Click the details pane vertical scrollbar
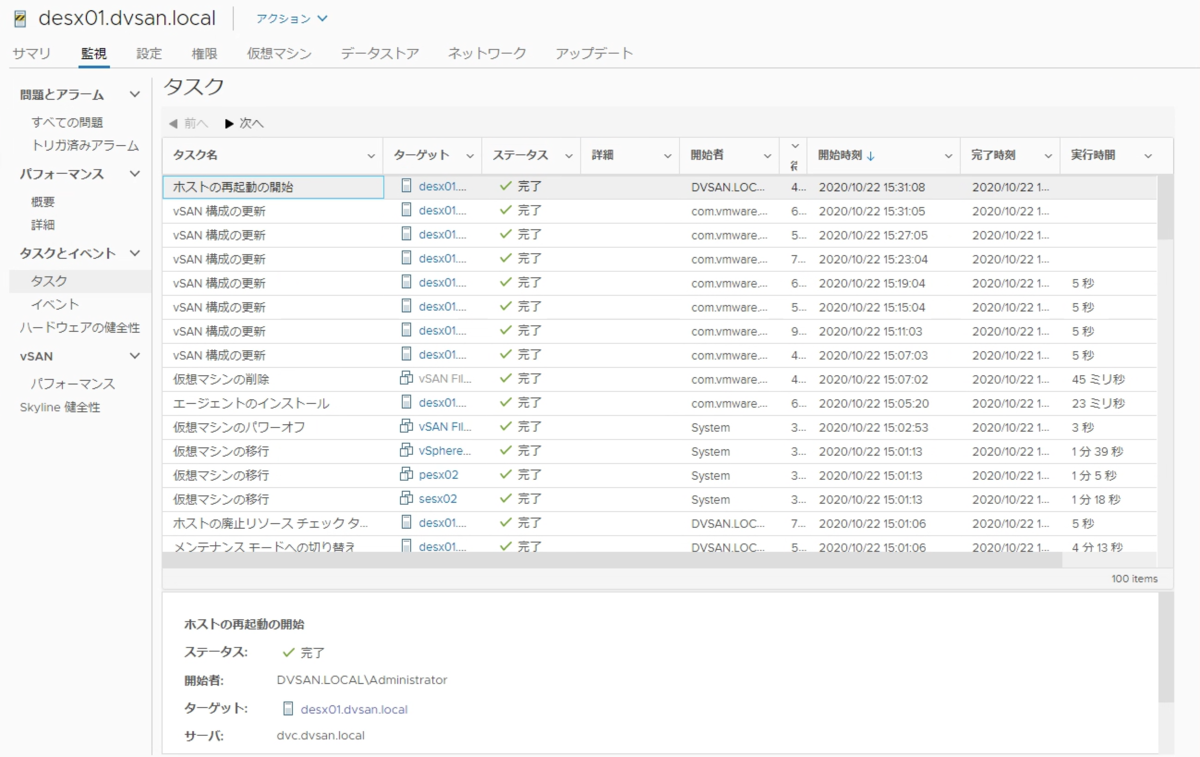This screenshot has height=757, width=1200. point(1165,647)
